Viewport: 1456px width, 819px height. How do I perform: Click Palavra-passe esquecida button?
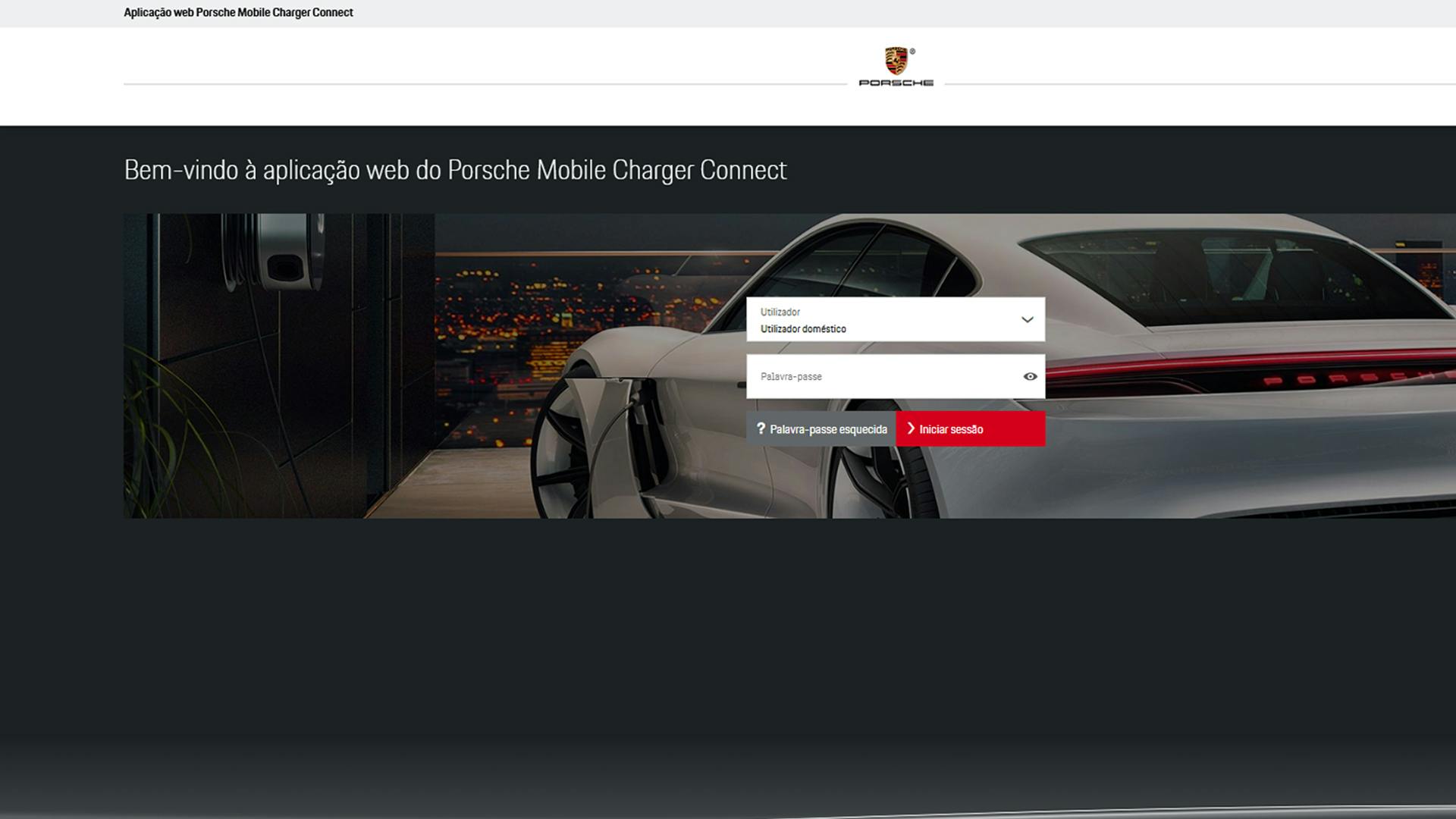click(x=821, y=428)
